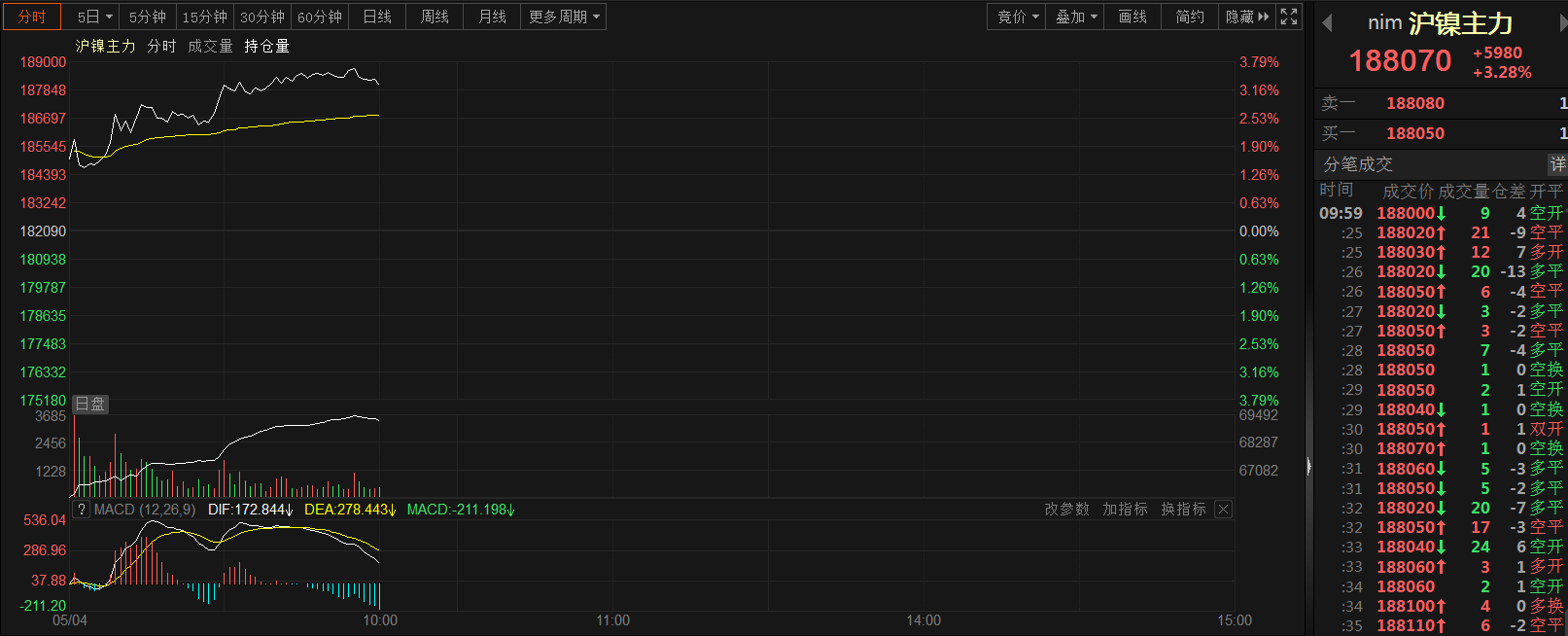Image resolution: width=1568 pixels, height=636 pixels.
Task: Click 69492 open interest axis label
Action: pyautogui.click(x=1258, y=415)
